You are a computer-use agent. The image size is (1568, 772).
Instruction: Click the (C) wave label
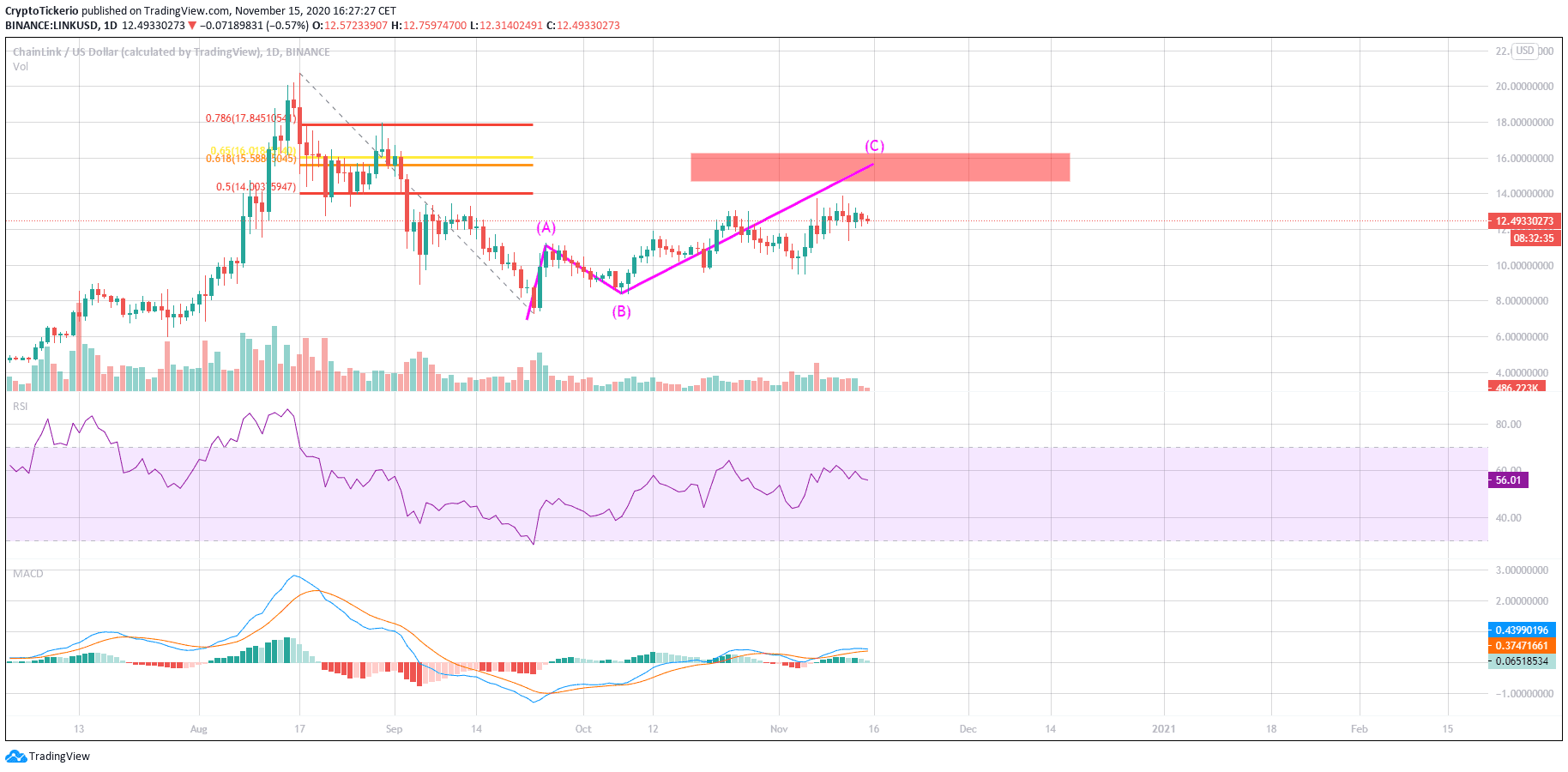(x=874, y=146)
